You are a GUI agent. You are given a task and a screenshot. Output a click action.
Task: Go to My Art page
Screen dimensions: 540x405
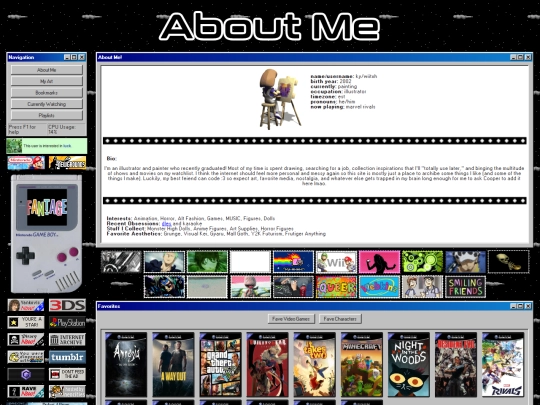pyautogui.click(x=47, y=81)
